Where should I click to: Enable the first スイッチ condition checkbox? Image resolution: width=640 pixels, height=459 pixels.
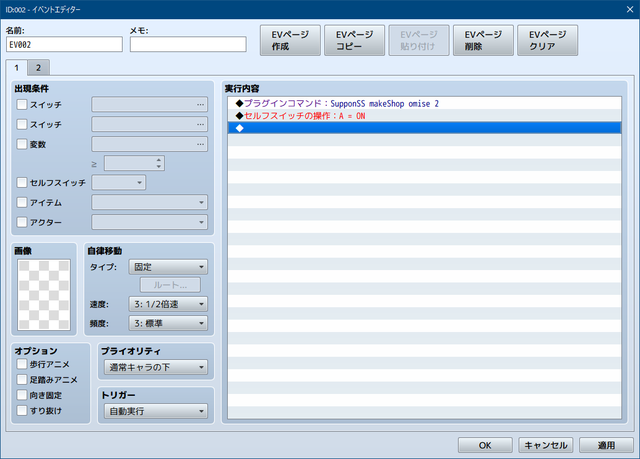tap(22, 104)
